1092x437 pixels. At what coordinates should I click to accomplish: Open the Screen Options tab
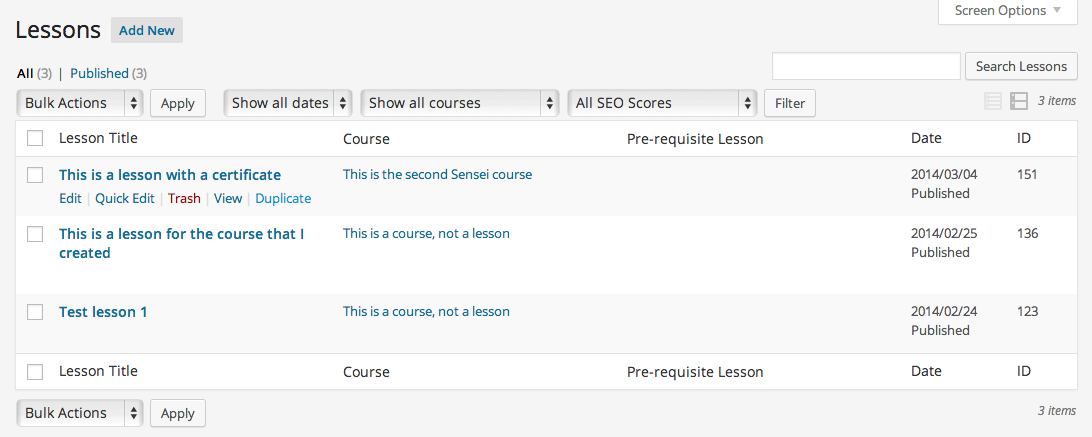[x=1007, y=11]
